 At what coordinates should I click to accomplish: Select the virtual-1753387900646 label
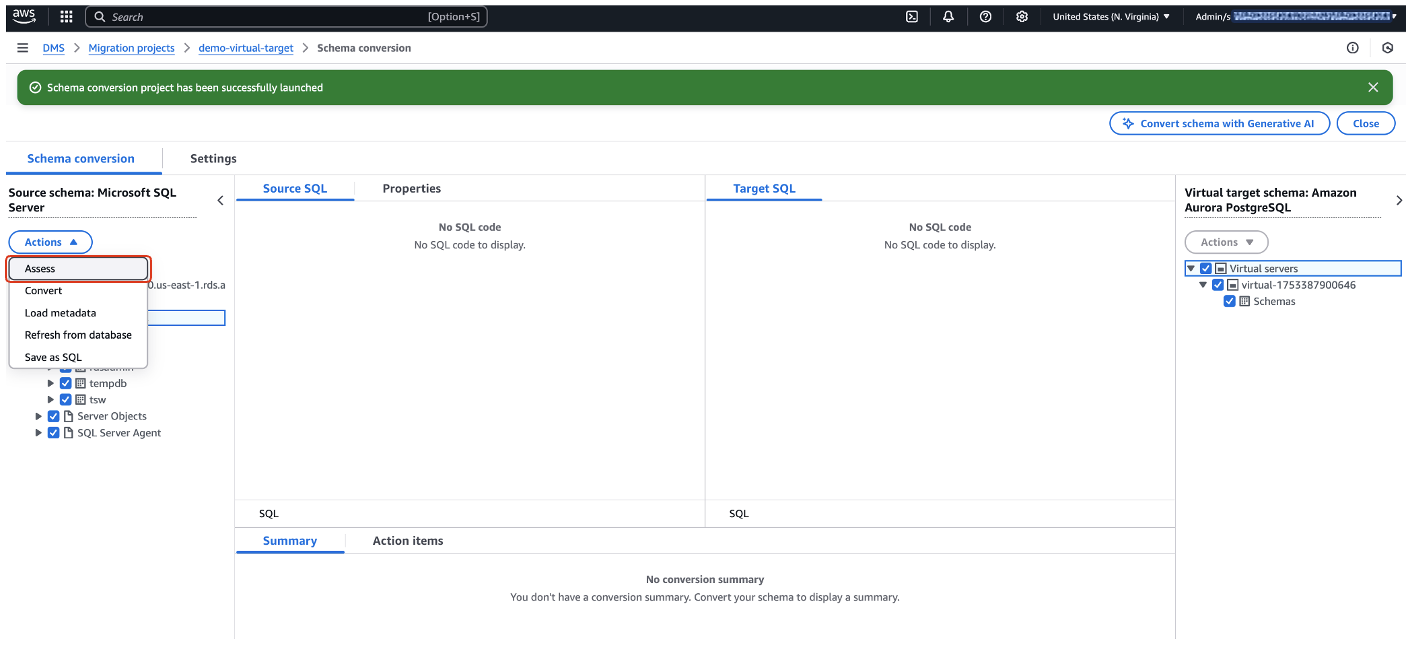point(1299,285)
